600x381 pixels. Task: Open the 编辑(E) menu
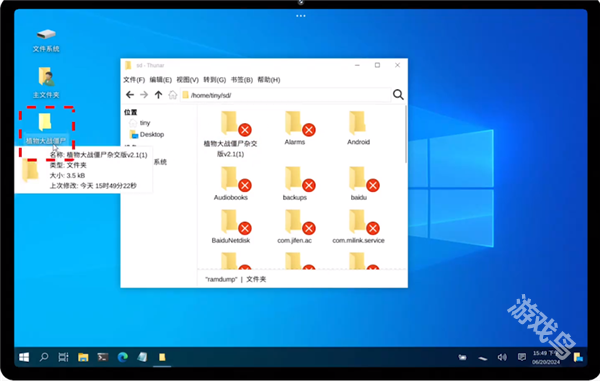(161, 80)
